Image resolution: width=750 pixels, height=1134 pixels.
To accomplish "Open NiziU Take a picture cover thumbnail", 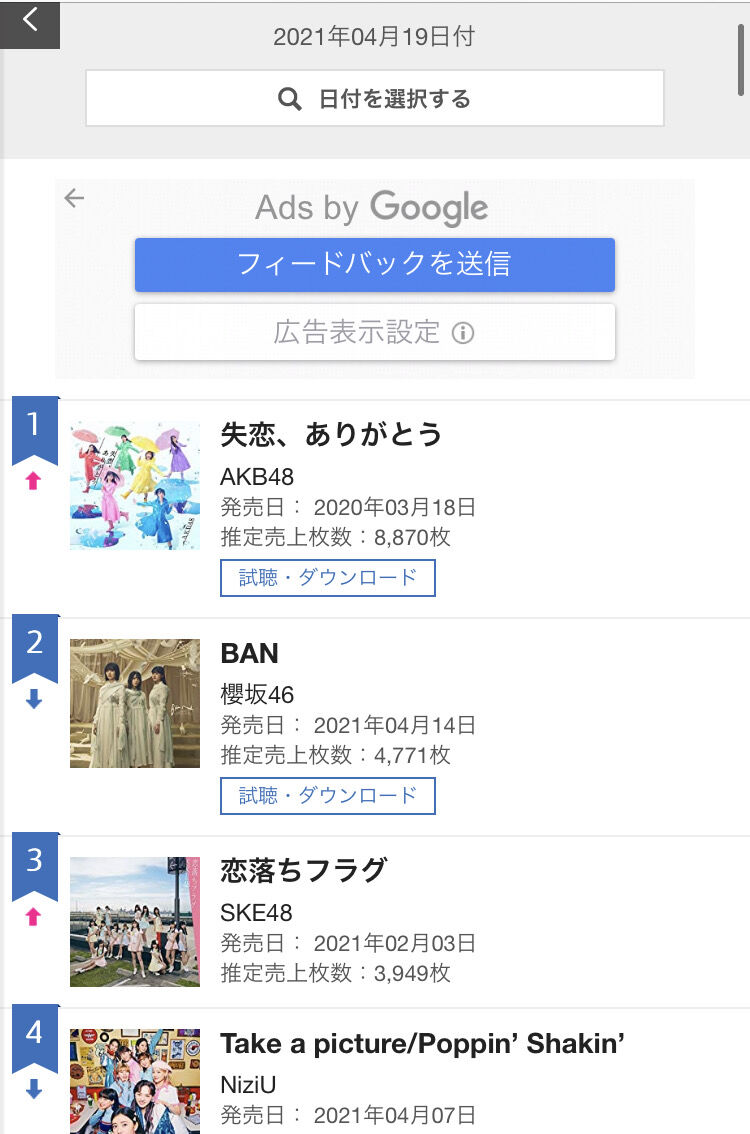I will [135, 1081].
